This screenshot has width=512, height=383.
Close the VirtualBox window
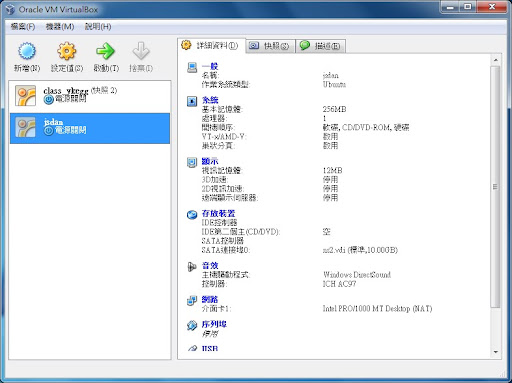492,7
